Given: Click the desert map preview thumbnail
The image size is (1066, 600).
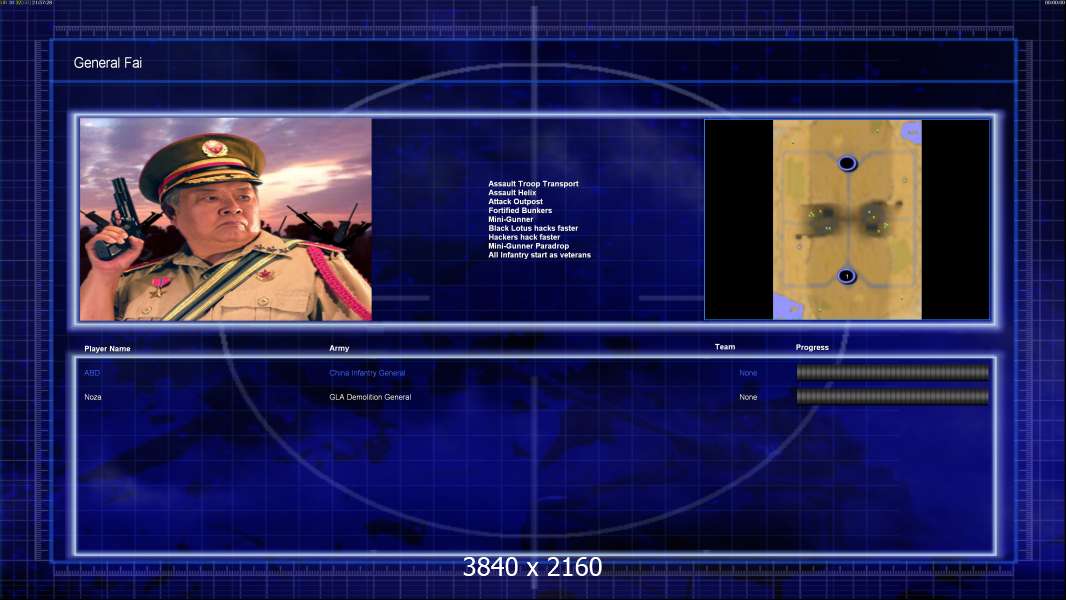Looking at the screenshot, I should coord(847,219).
